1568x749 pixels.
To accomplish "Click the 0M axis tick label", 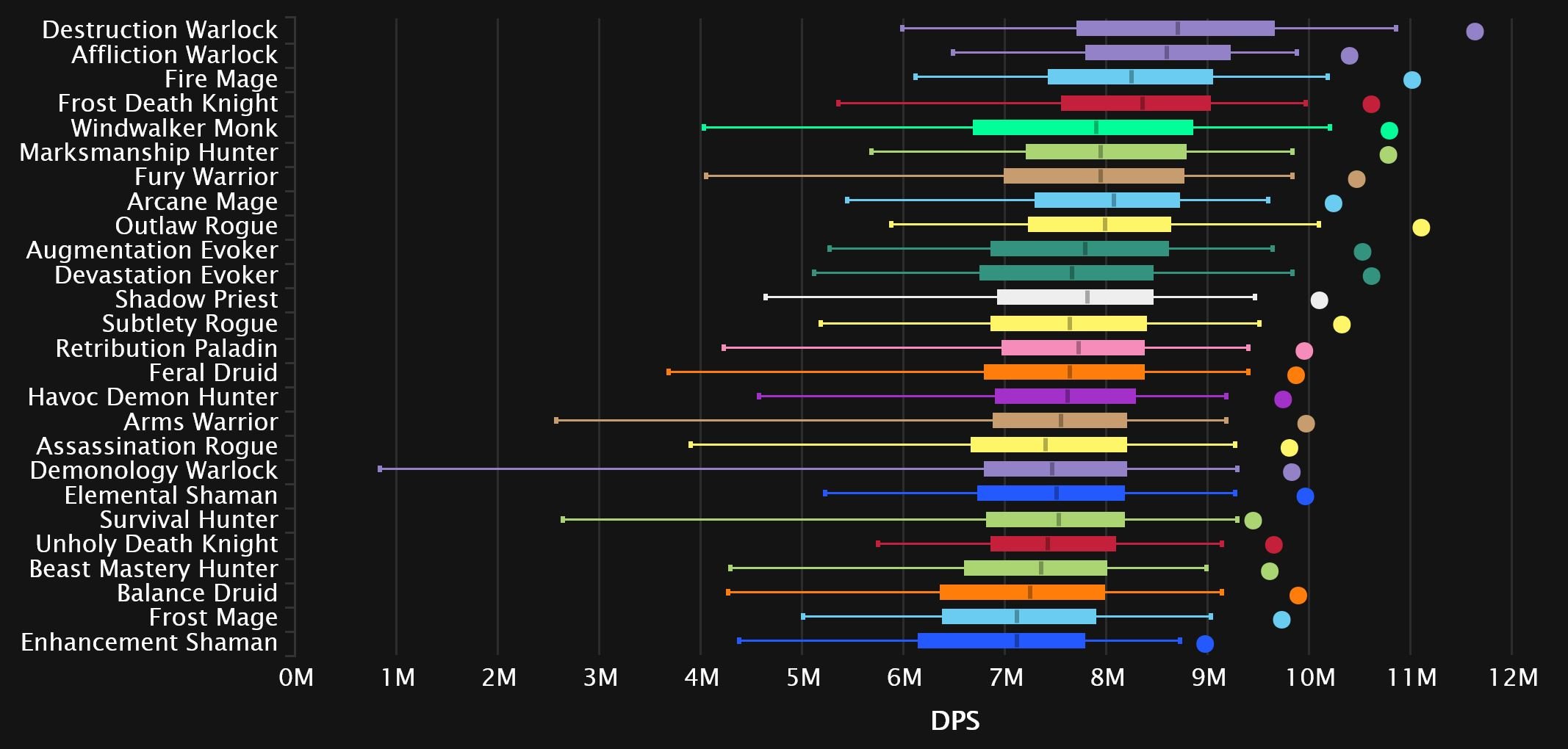I will (x=296, y=677).
